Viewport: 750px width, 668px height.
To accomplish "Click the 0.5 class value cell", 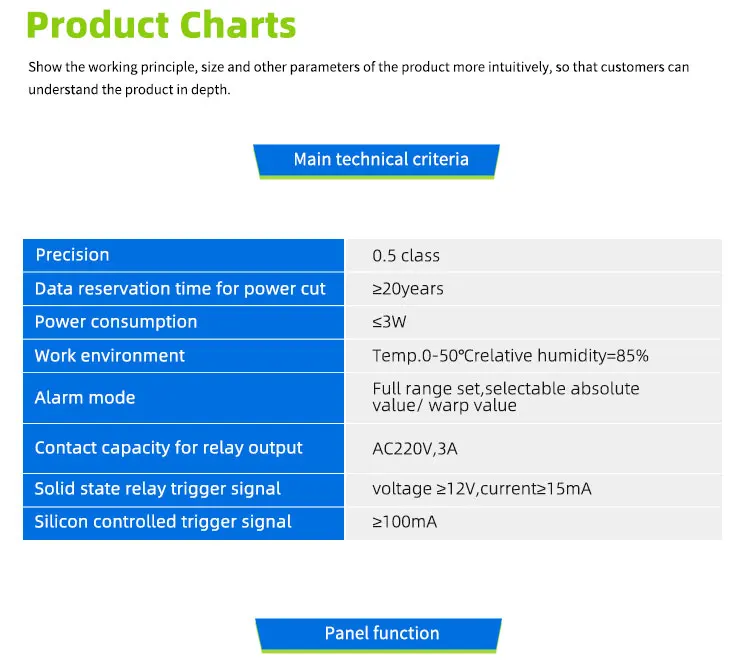I will coord(406,256).
